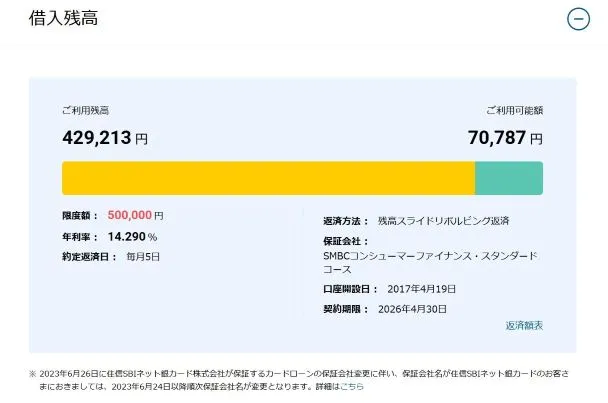608x403 pixels.
Task: Open the 返済額表 link
Action: (x=524, y=326)
